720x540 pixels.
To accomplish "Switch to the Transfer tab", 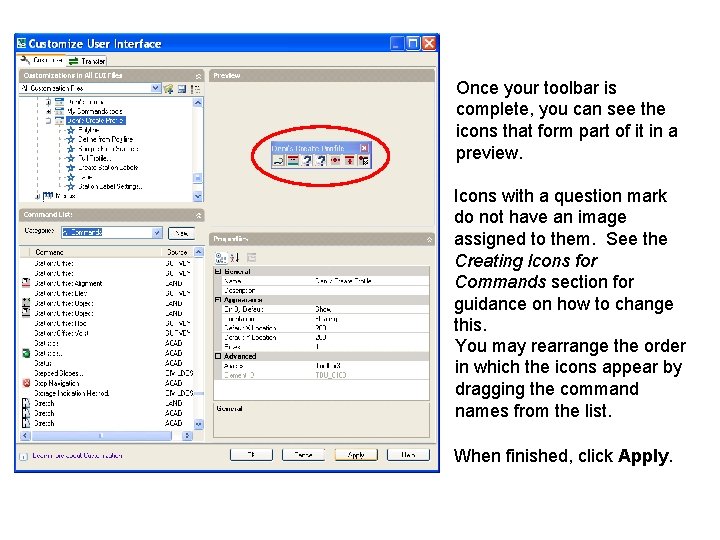I will (88, 61).
